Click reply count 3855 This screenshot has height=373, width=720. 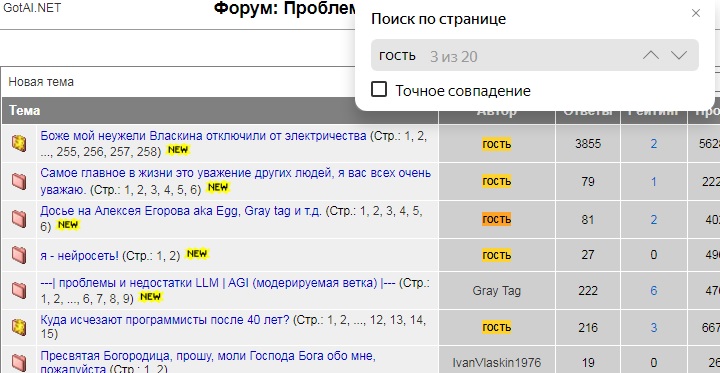pyautogui.click(x=588, y=144)
